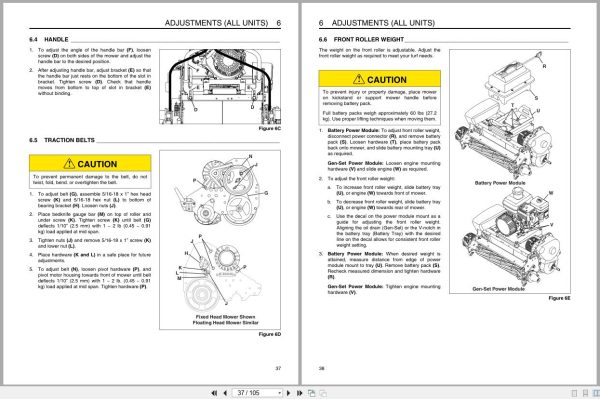Click the CAUTION banner in Front Roller Weight
This screenshot has height=399, width=600.
(380, 79)
